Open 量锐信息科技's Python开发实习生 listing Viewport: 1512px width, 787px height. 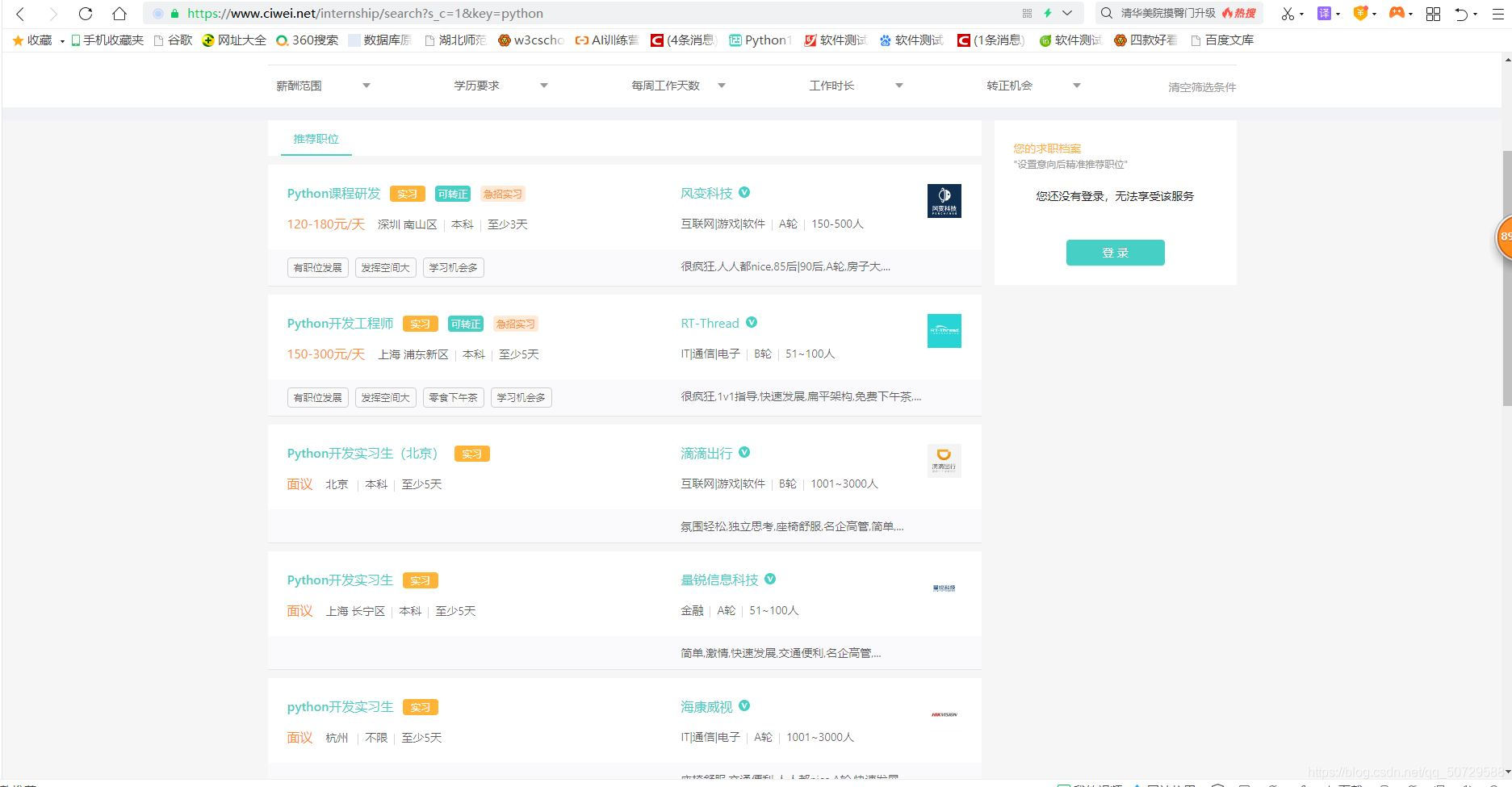point(340,580)
